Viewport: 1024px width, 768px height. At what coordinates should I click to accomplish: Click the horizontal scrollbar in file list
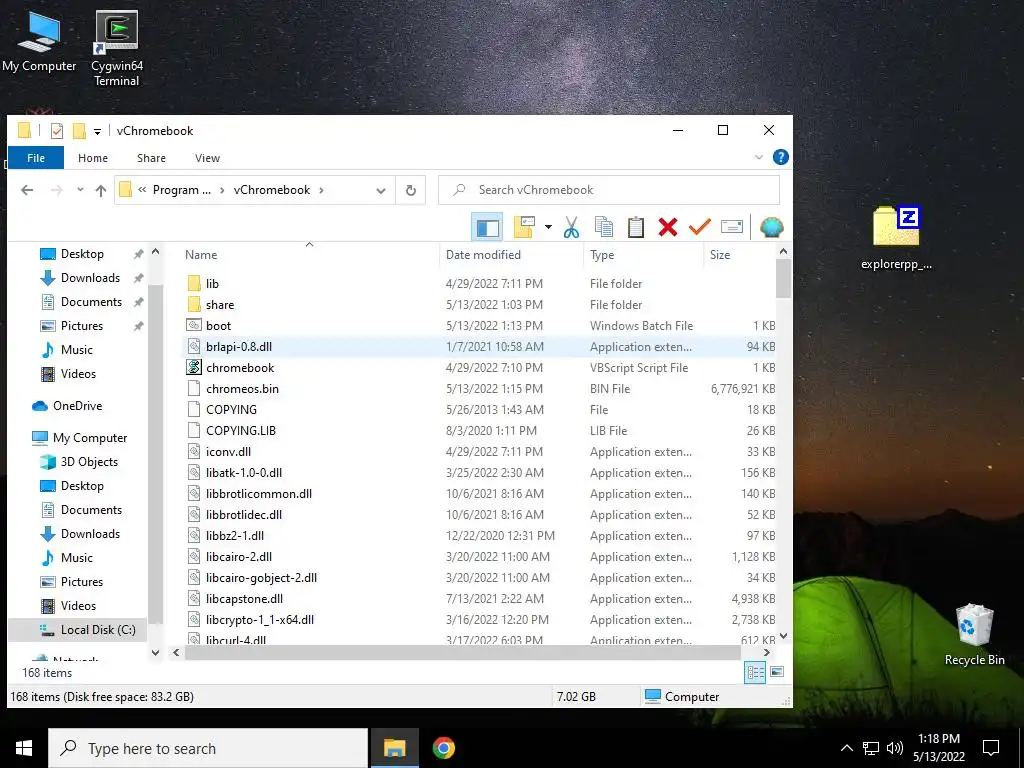pyautogui.click(x=462, y=652)
